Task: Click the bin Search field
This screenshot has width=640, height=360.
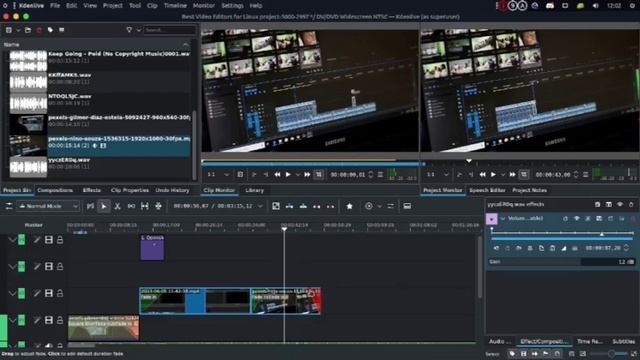Action: [x=170, y=30]
